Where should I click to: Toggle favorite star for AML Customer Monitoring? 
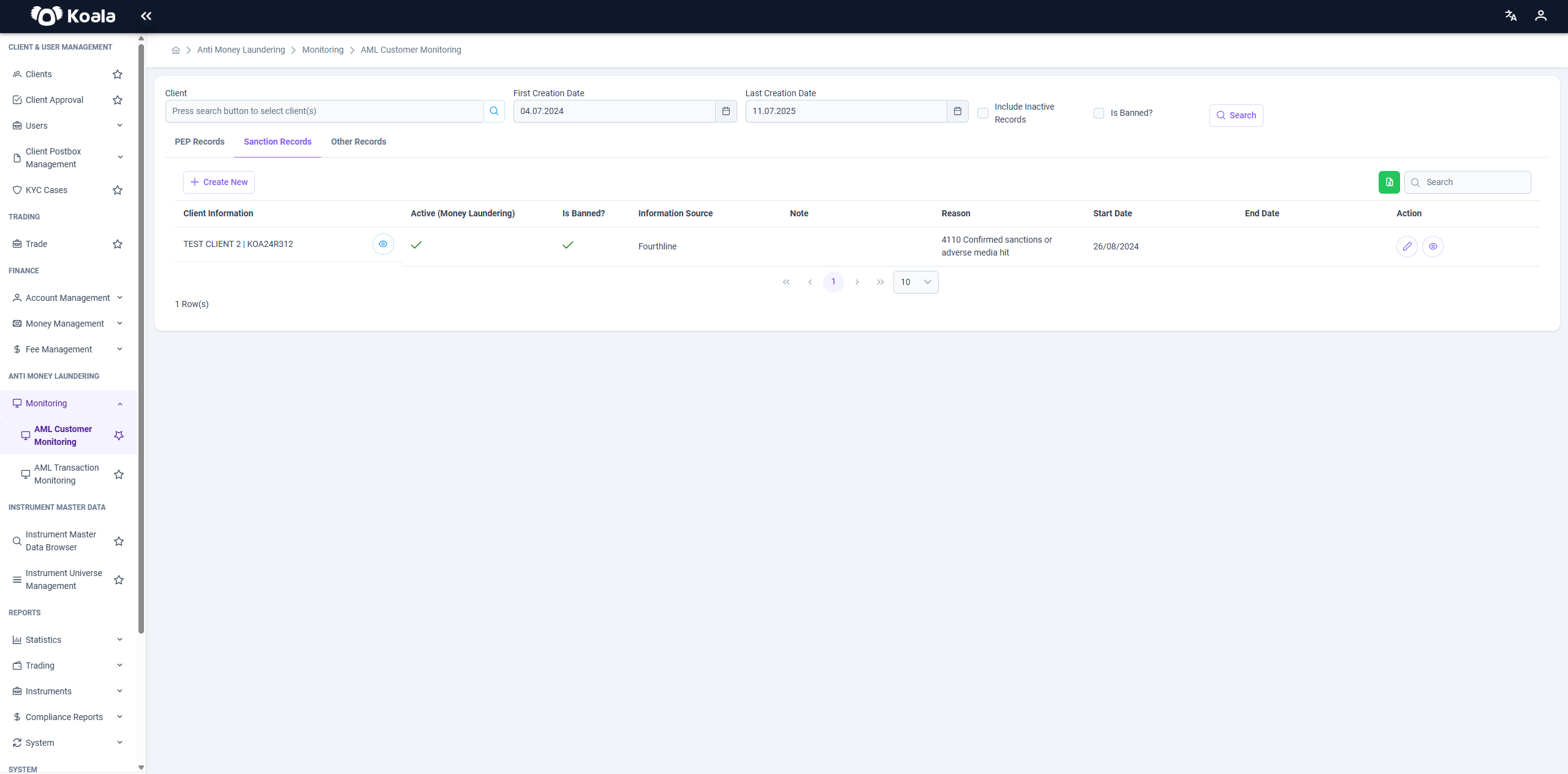119,435
